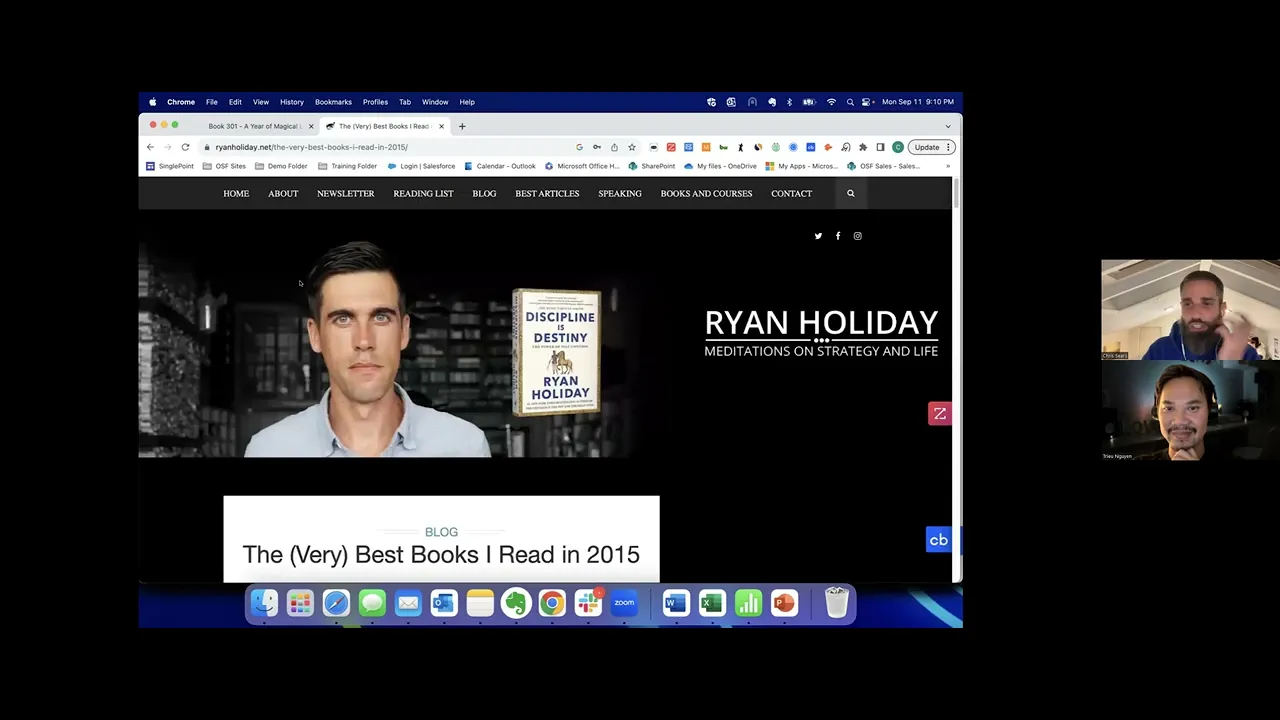Open Launchpad in the dock
The image size is (1280, 720).
[300, 603]
